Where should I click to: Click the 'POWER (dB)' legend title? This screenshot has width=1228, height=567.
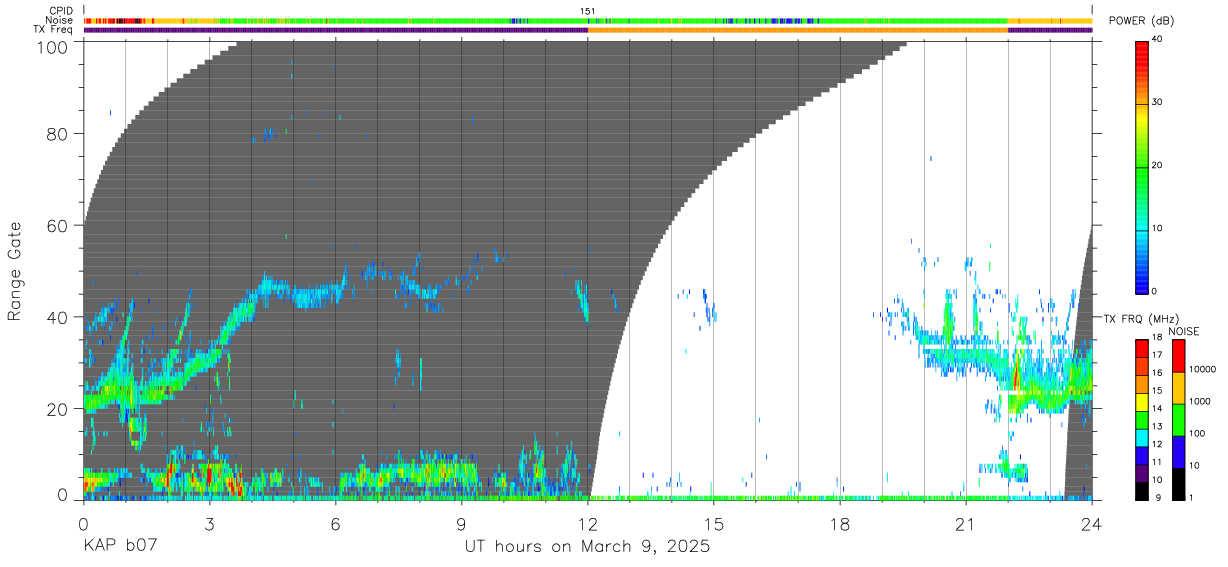click(x=1141, y=21)
